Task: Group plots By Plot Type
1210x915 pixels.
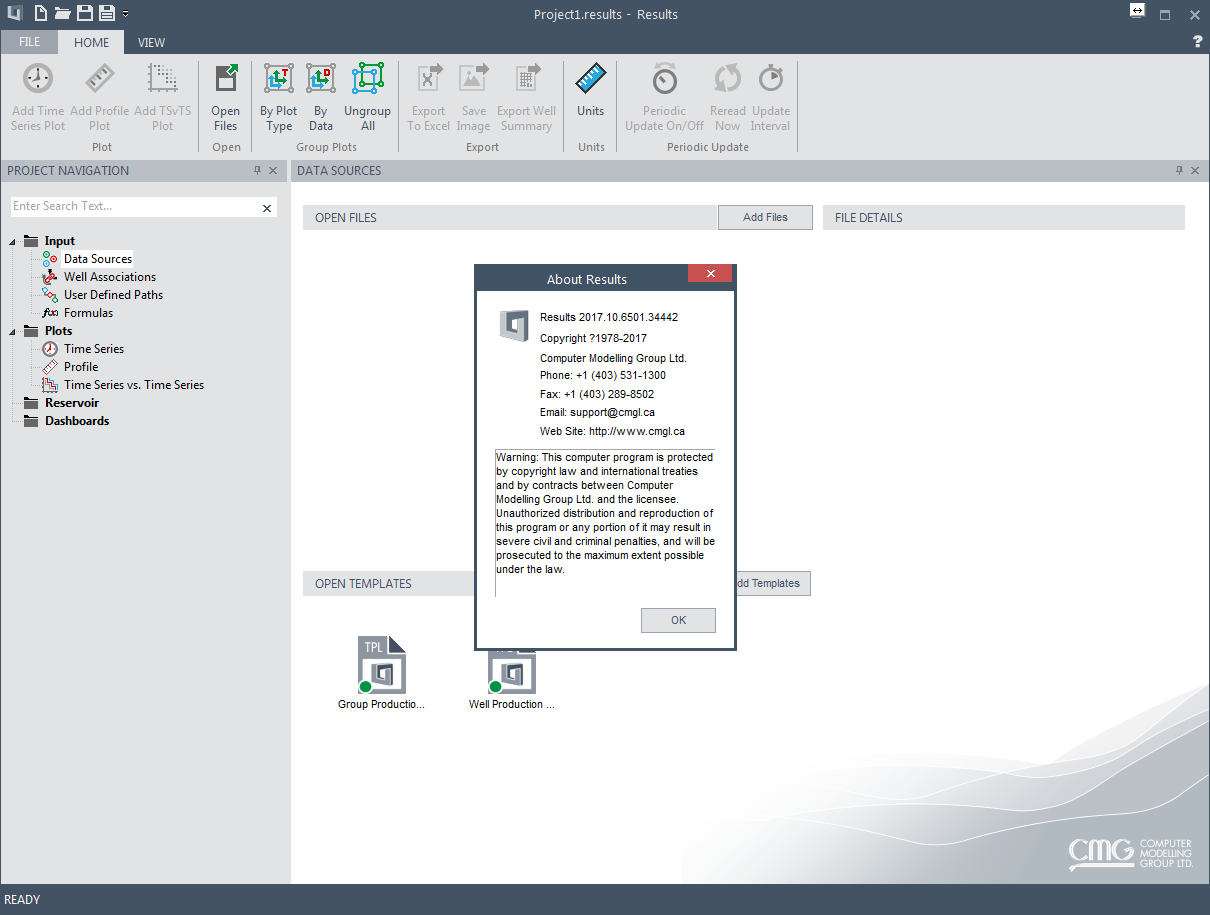Action: coord(278,78)
